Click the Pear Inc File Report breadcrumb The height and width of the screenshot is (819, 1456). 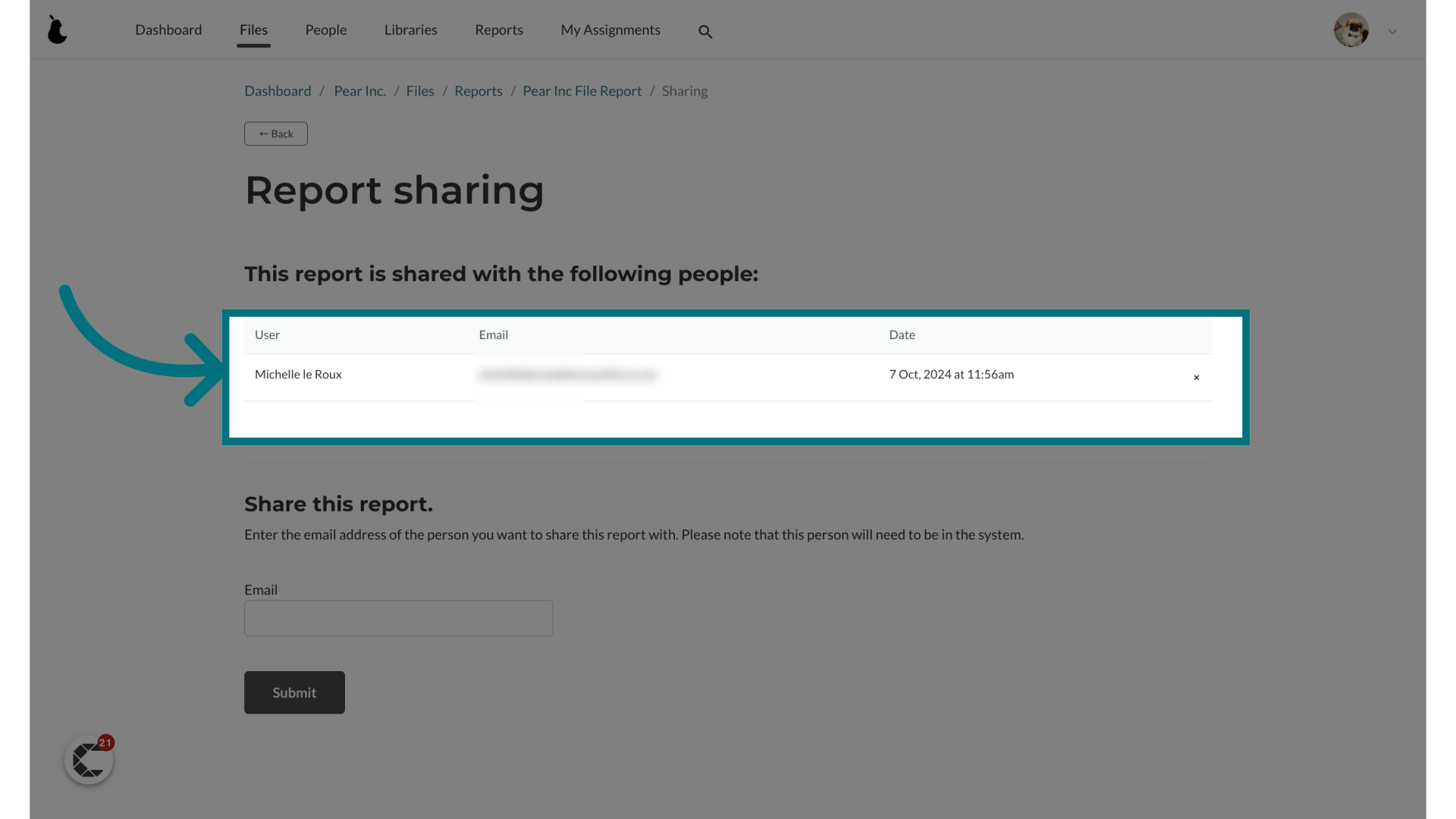(x=582, y=90)
